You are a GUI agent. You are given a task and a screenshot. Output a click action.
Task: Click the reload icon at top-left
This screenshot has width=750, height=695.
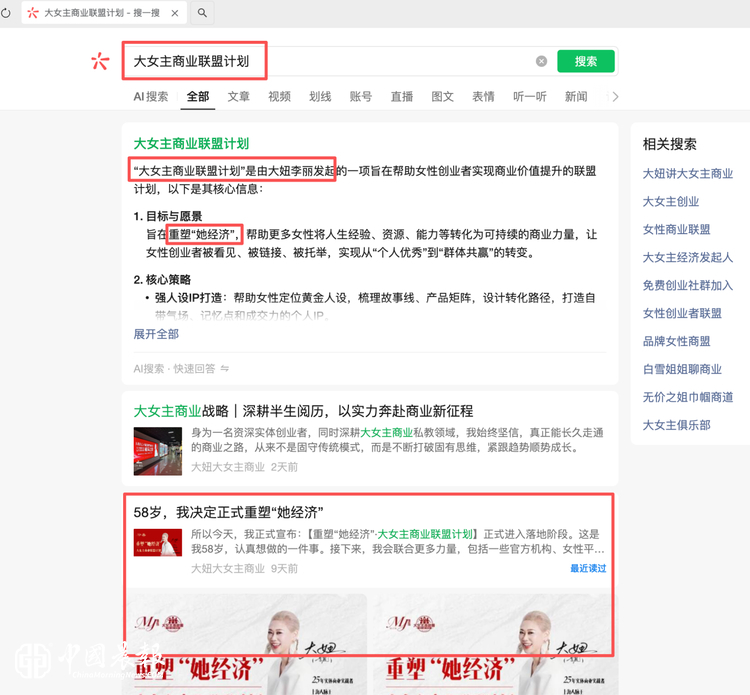[x=6, y=13]
